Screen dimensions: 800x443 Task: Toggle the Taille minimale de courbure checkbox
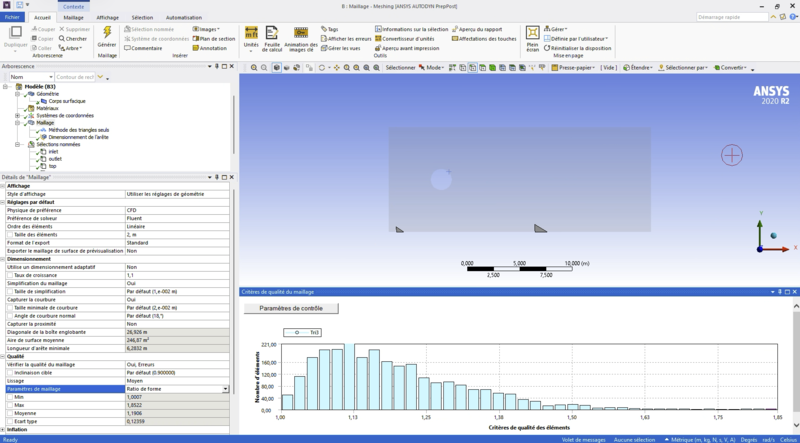(x=10, y=308)
